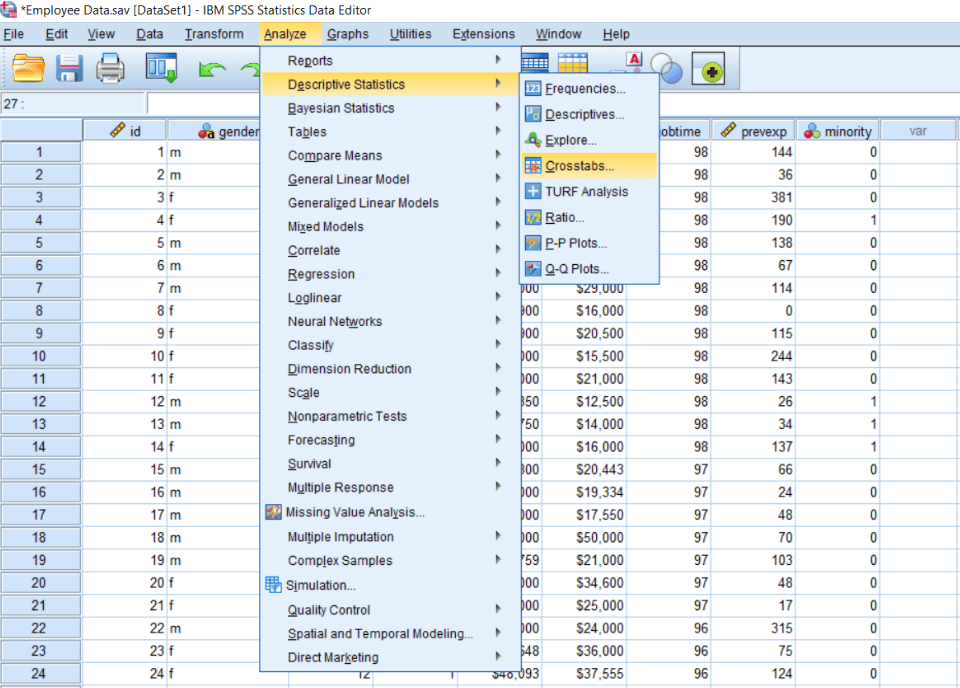The image size is (960, 688).
Task: Select row 10 header
Action: 40,356
